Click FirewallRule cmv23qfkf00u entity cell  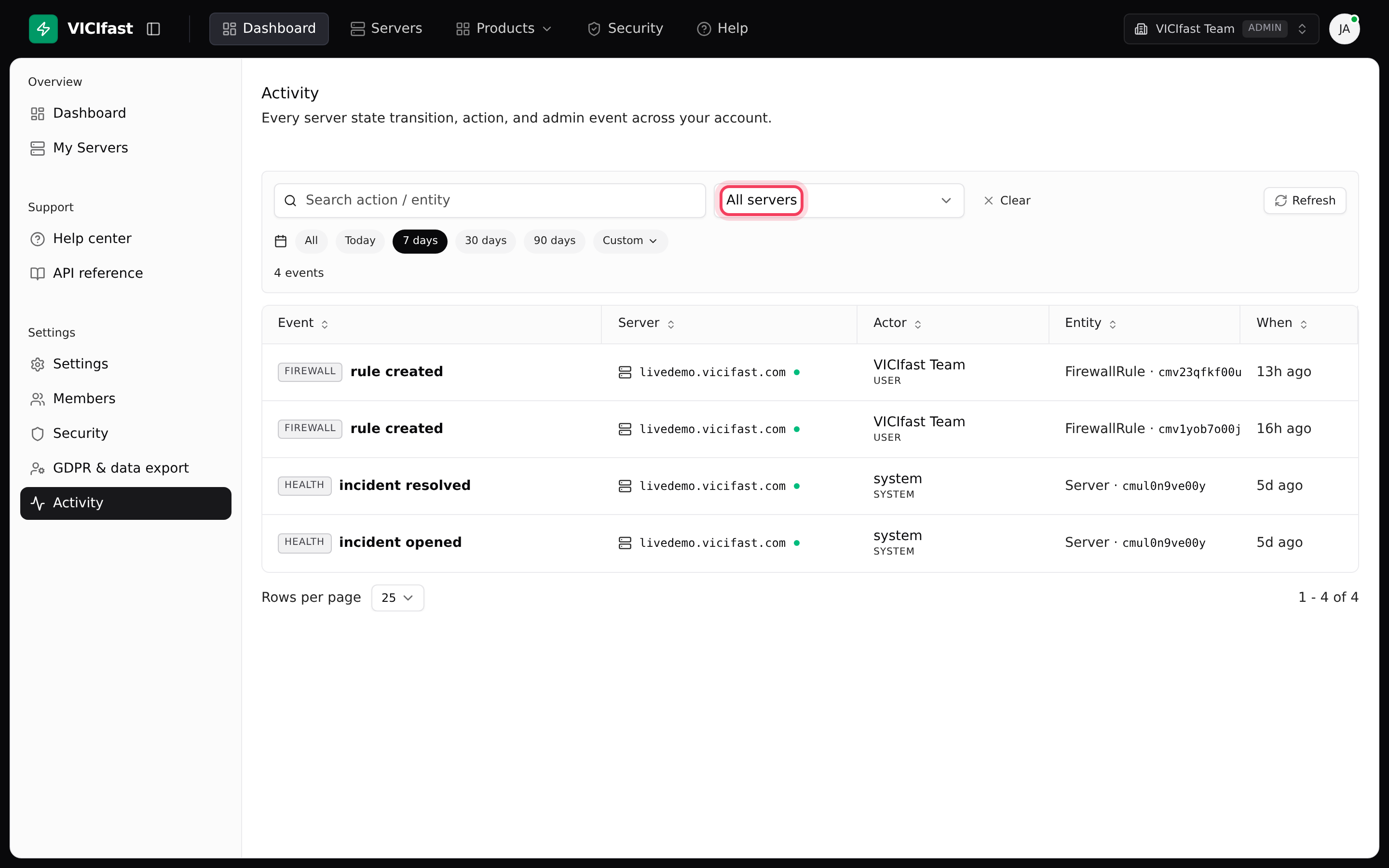1153,372
